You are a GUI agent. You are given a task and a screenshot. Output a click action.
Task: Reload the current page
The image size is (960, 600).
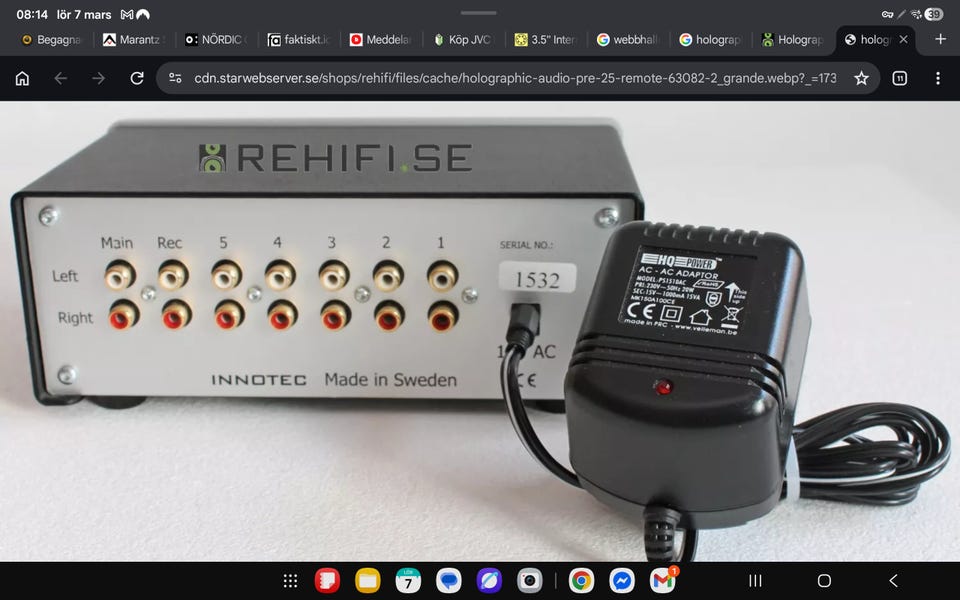click(137, 78)
